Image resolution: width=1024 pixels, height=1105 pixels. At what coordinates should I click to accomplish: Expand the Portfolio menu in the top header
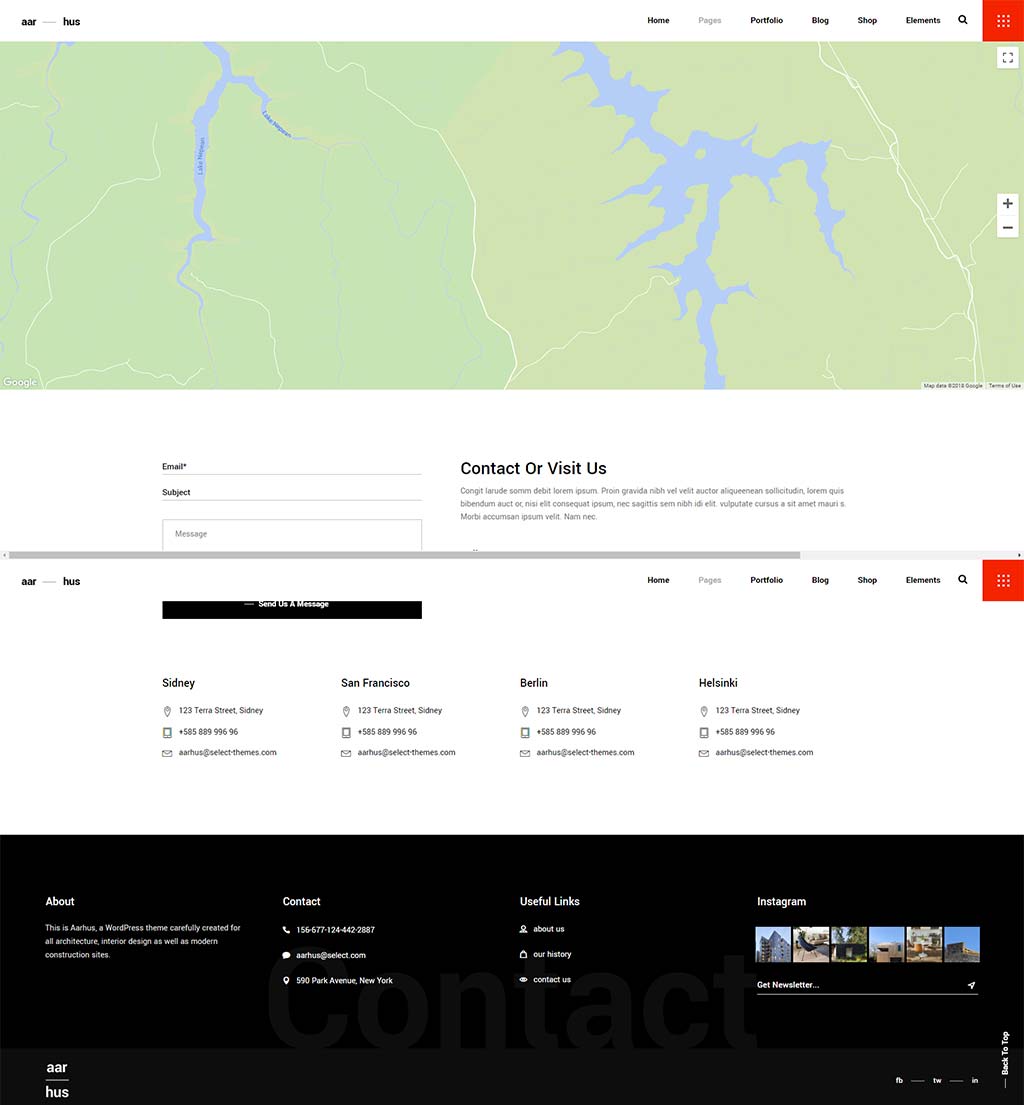coord(766,20)
